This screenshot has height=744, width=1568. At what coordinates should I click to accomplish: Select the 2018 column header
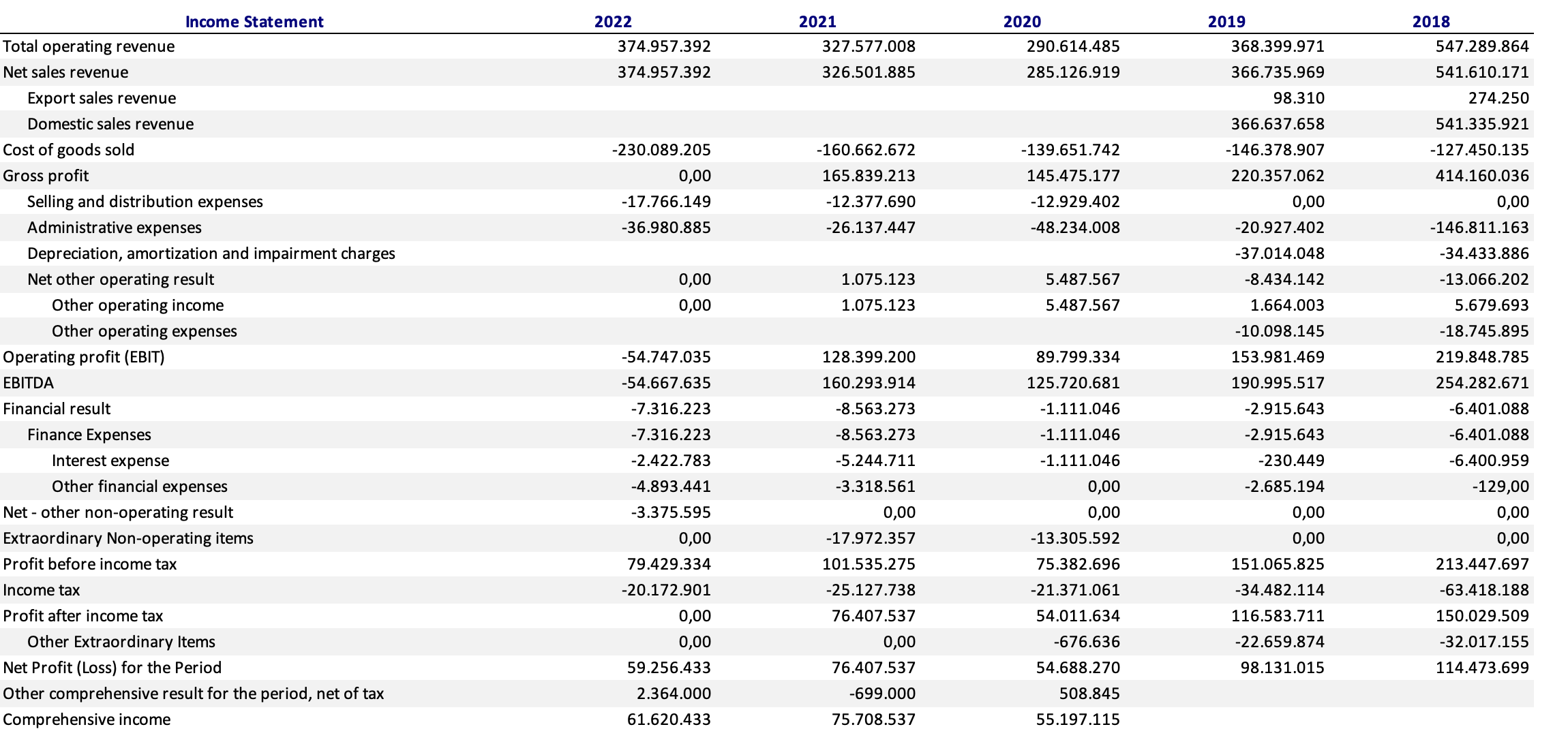pyautogui.click(x=1431, y=22)
